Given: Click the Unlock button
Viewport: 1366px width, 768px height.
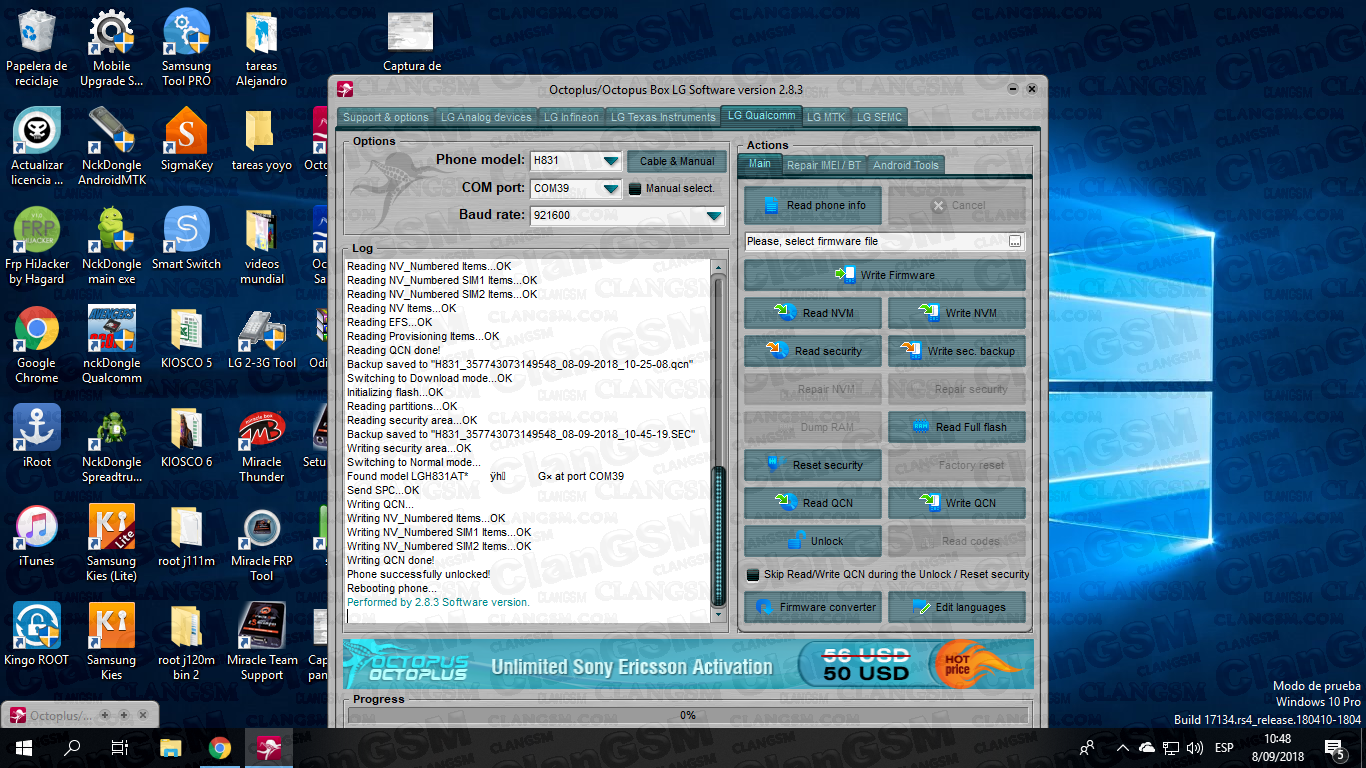Looking at the screenshot, I should pos(813,541).
